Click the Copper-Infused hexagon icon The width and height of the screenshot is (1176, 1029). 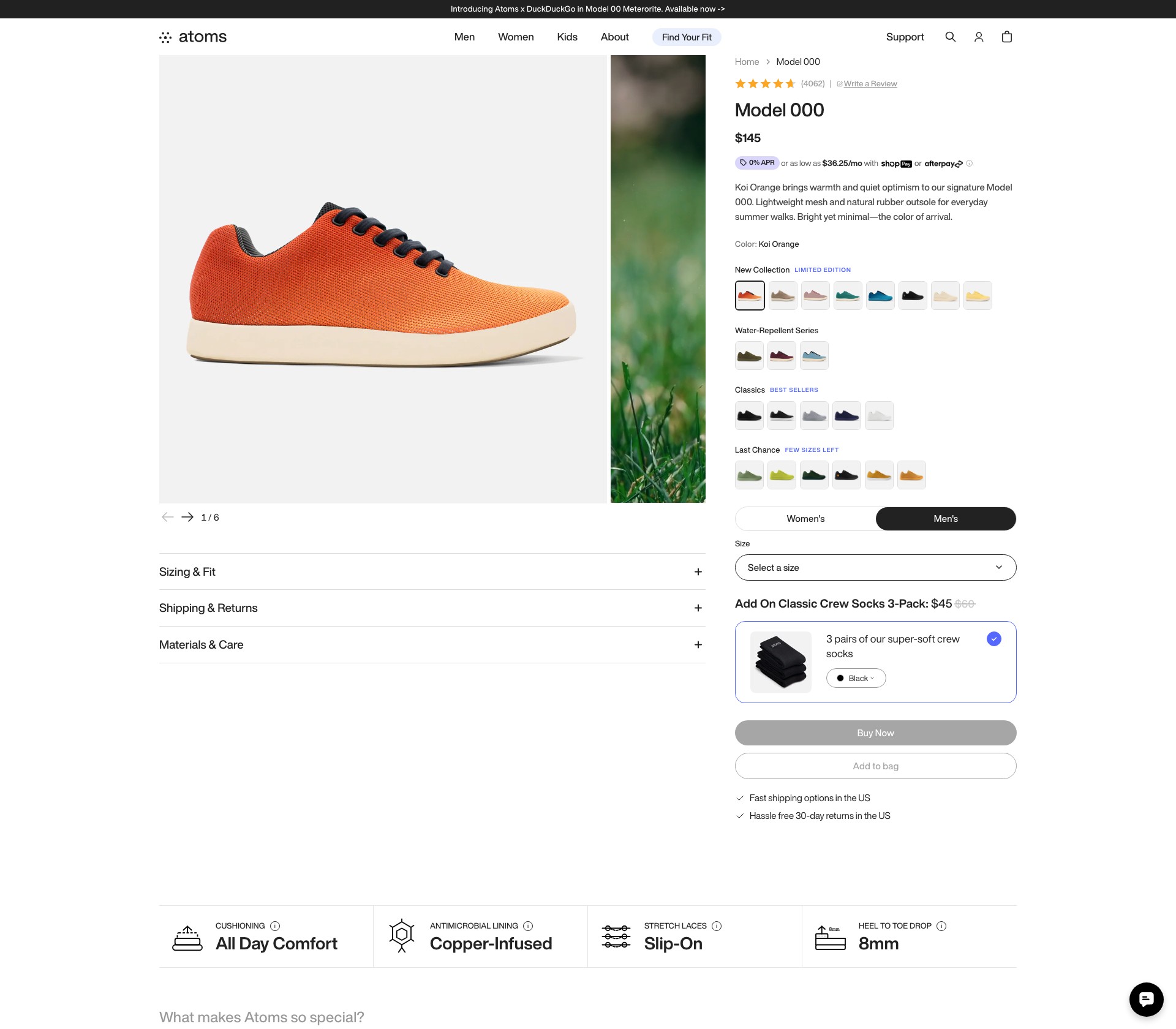click(402, 935)
